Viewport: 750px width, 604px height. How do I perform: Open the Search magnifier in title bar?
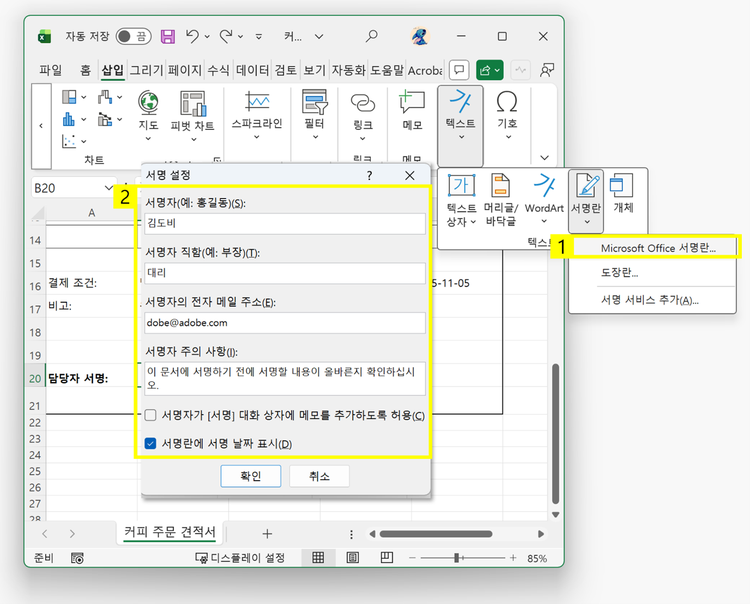click(371, 36)
